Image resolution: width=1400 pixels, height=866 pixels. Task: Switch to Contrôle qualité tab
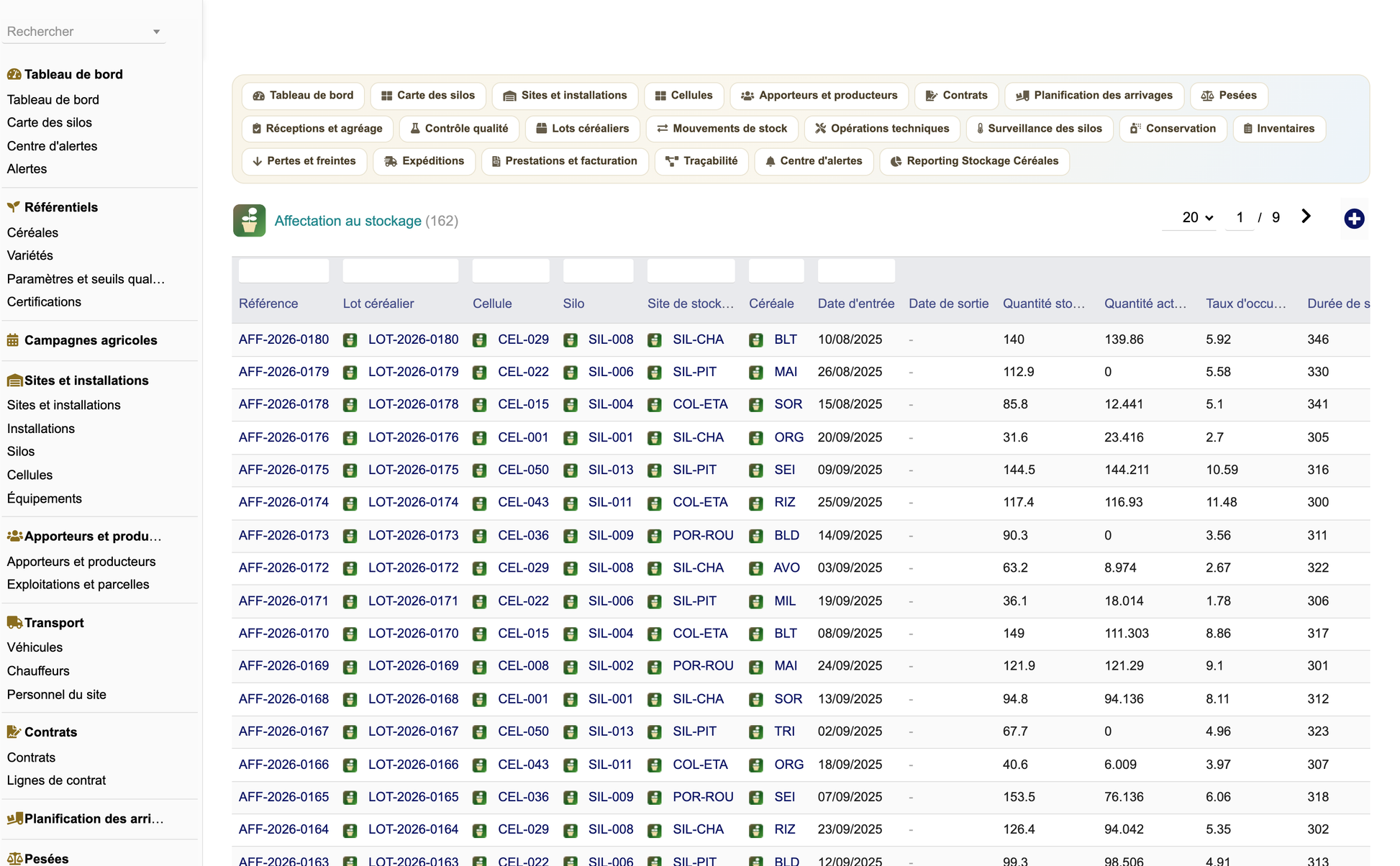point(459,129)
